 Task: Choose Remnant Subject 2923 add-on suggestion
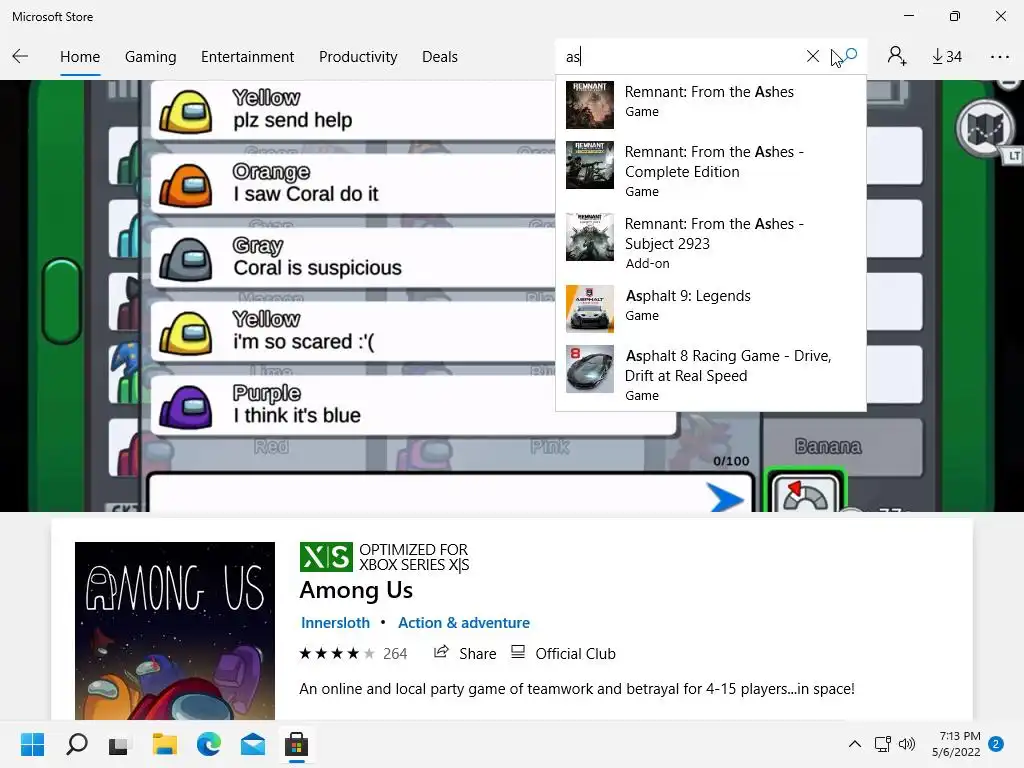pyautogui.click(x=711, y=243)
